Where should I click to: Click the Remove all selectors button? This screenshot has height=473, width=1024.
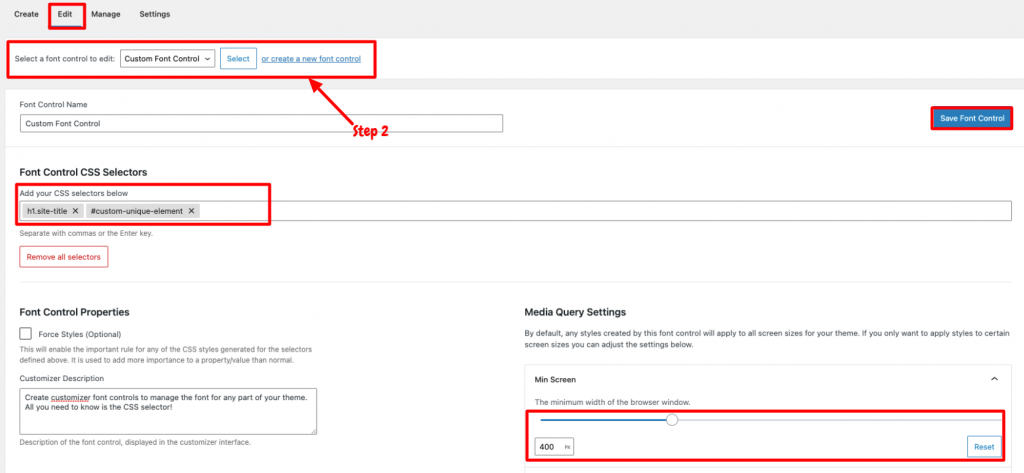pos(64,257)
